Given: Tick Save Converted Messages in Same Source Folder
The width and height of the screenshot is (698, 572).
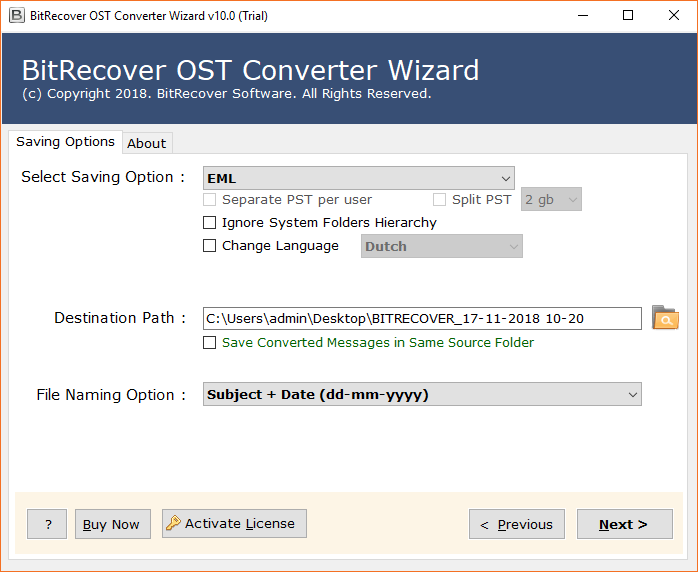Looking at the screenshot, I should pyautogui.click(x=209, y=342).
